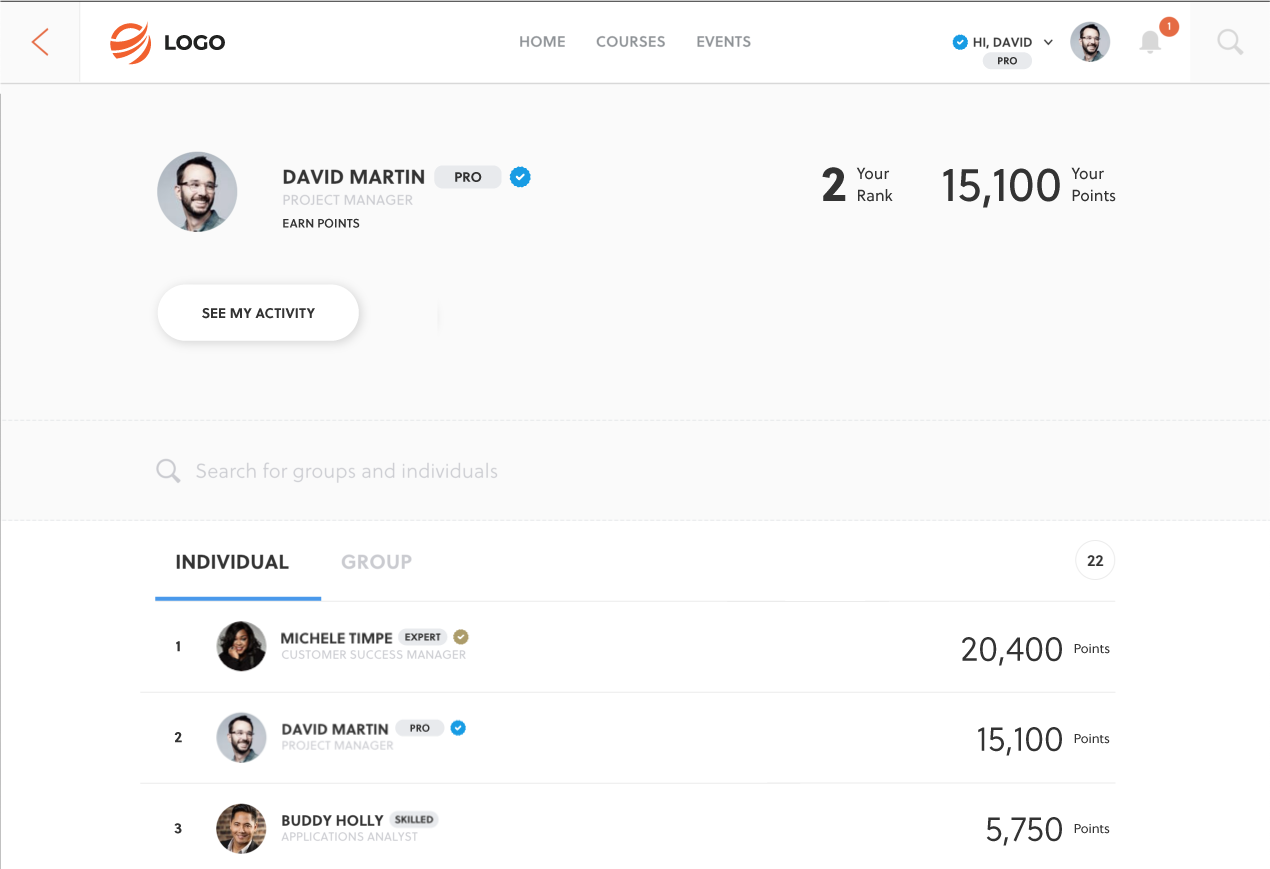Click the orange back arrow icon
Screen dimensions: 1270x869
click(x=40, y=42)
